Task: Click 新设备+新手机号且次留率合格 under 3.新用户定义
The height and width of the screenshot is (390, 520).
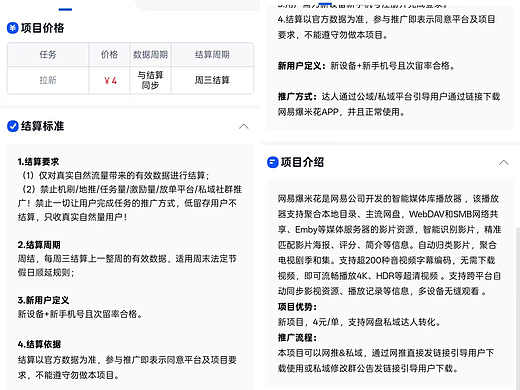Action: (x=80, y=314)
